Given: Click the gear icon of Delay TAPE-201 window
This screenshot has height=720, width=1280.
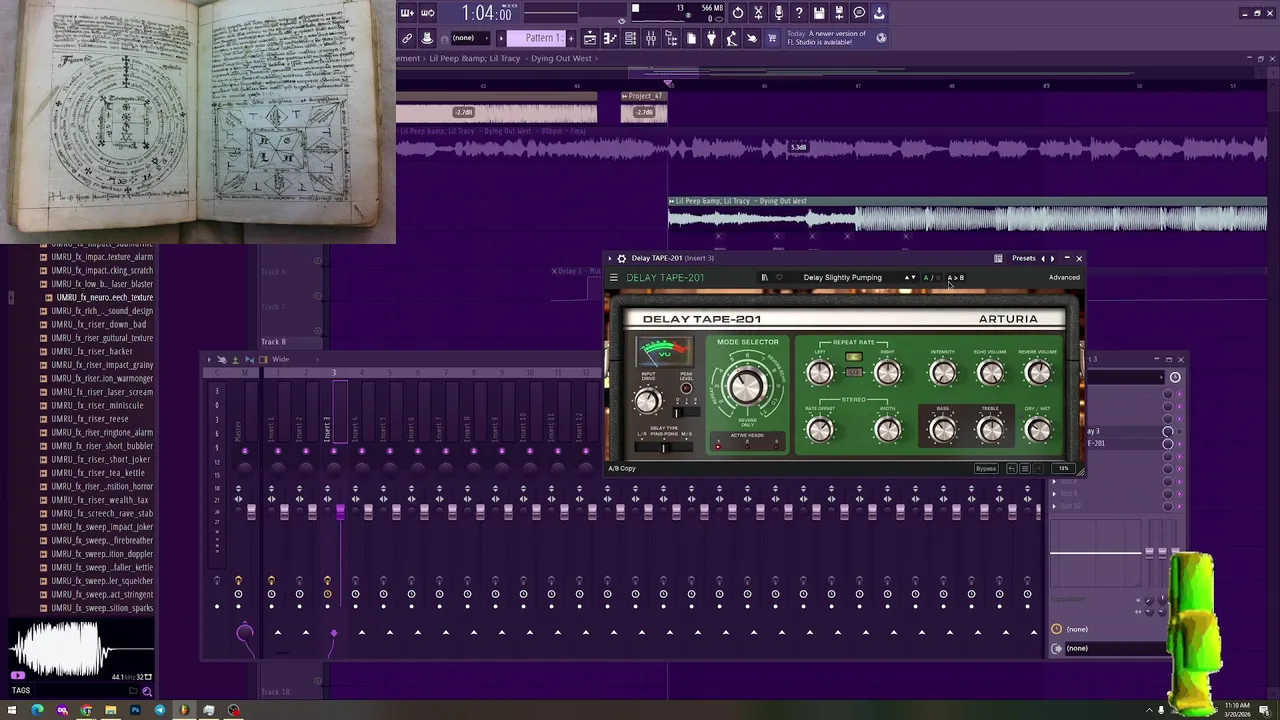Looking at the screenshot, I should tap(622, 258).
